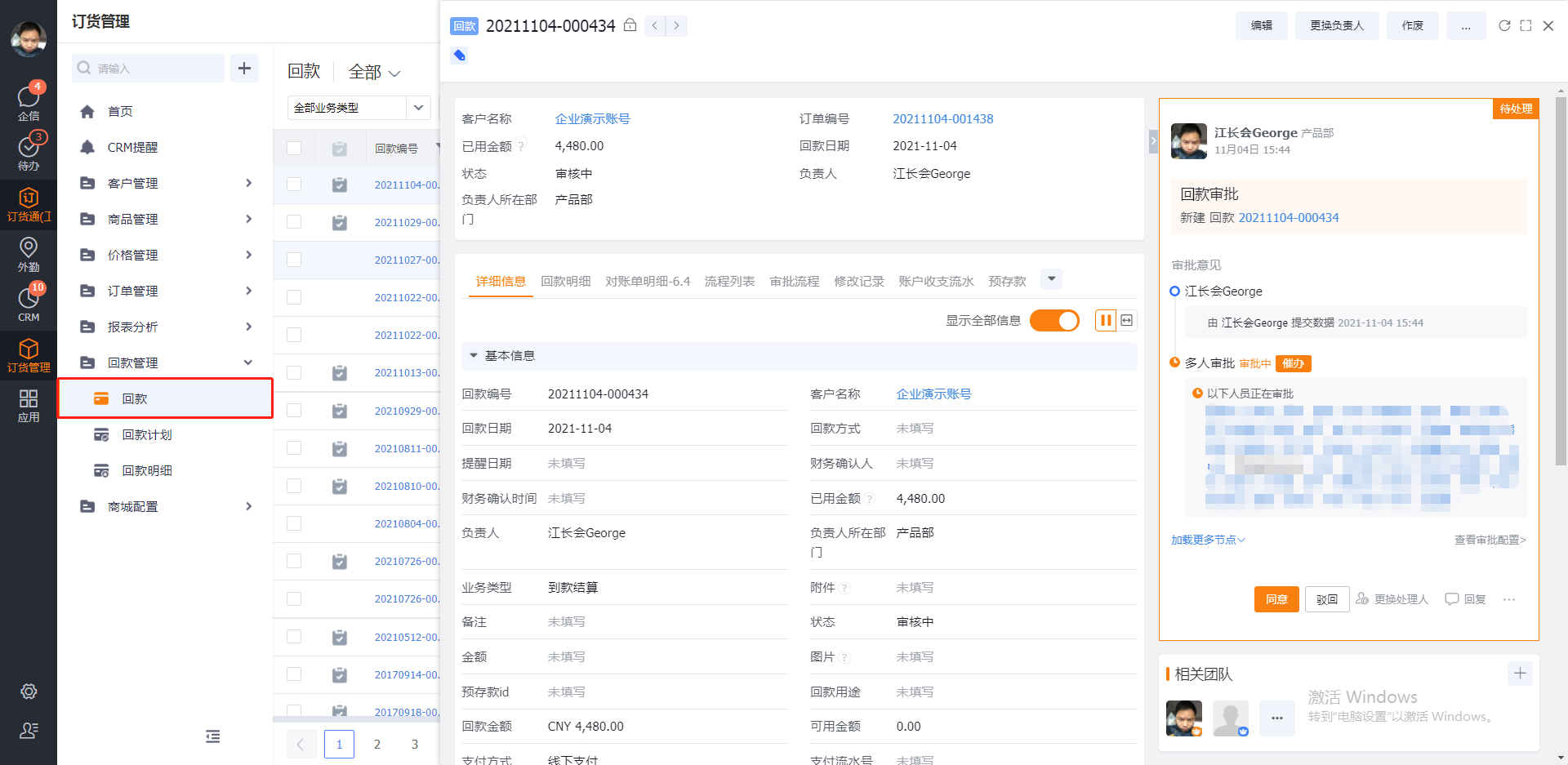Switch to the 修改记录 tab
Screen dimensions: 1568x765
click(858, 281)
